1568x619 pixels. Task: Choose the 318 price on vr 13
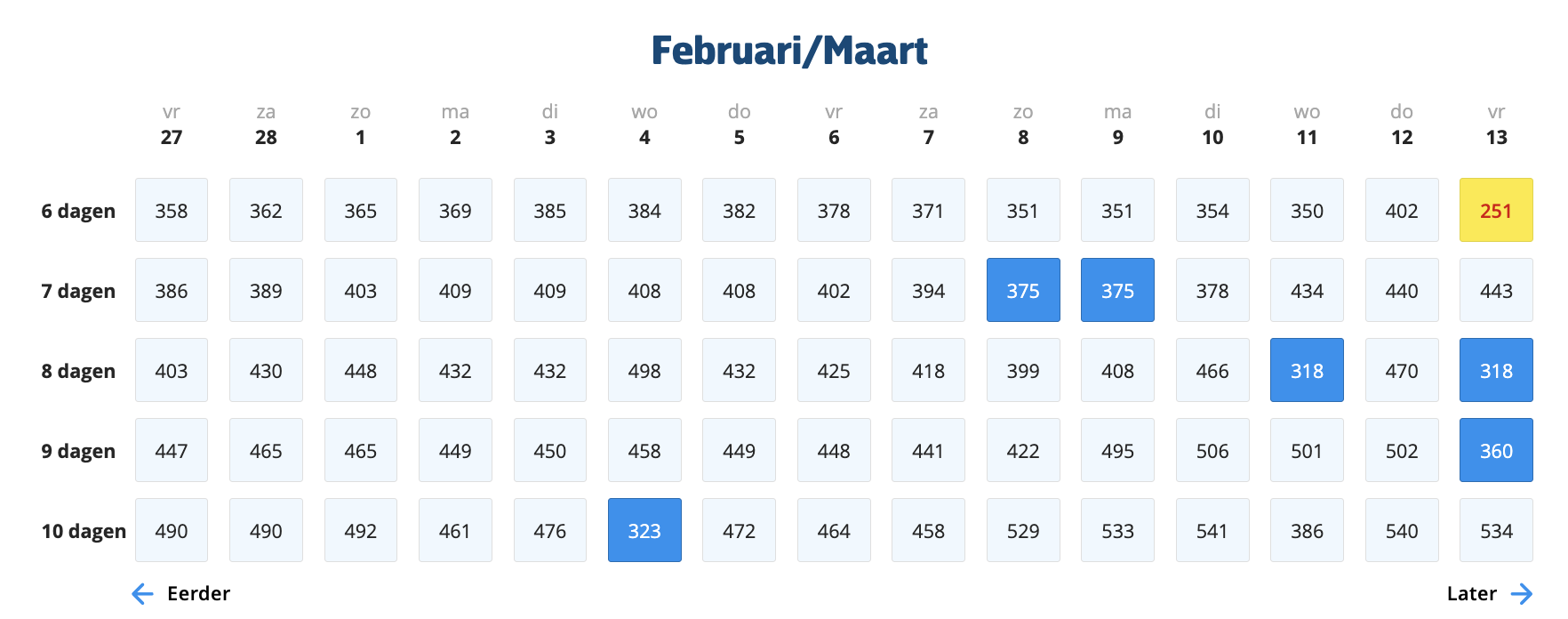[x=1496, y=371]
